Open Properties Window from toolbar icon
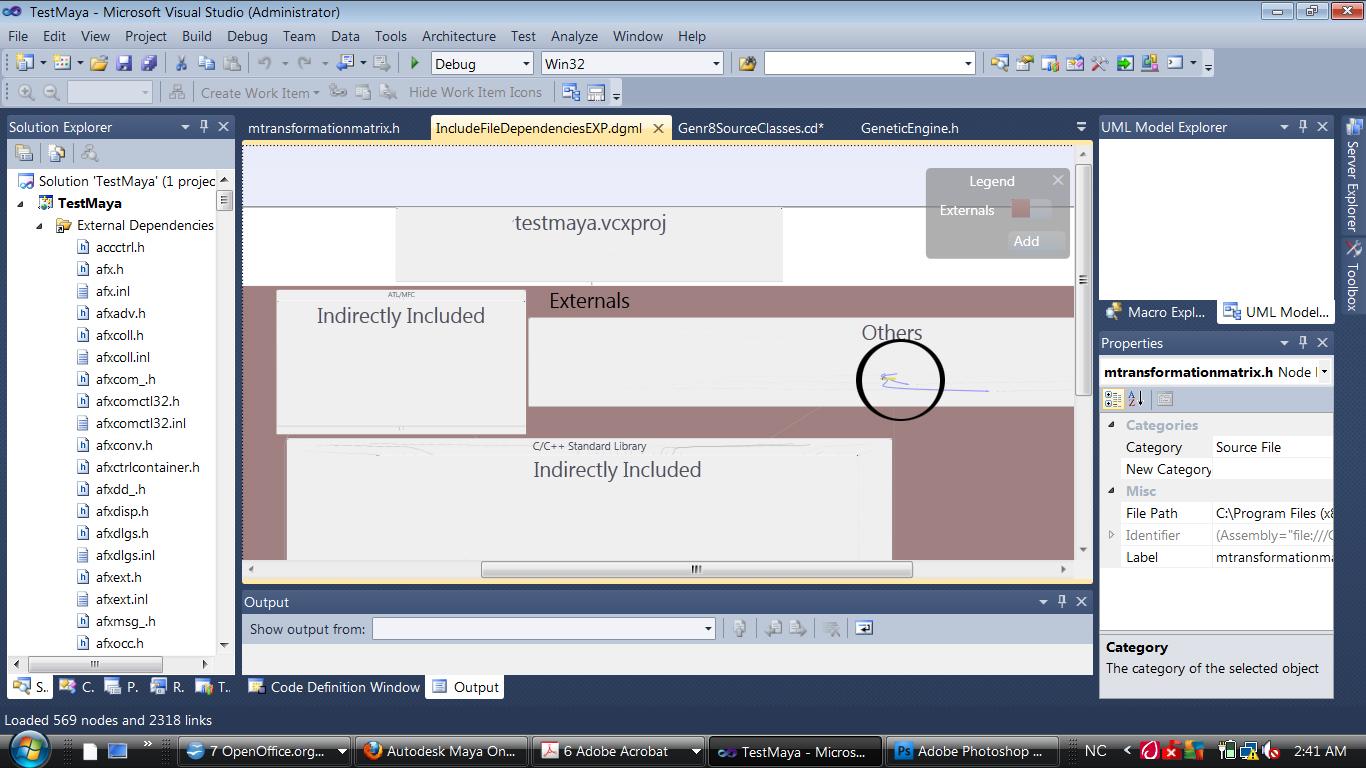This screenshot has height=768, width=1366. (x=1024, y=63)
